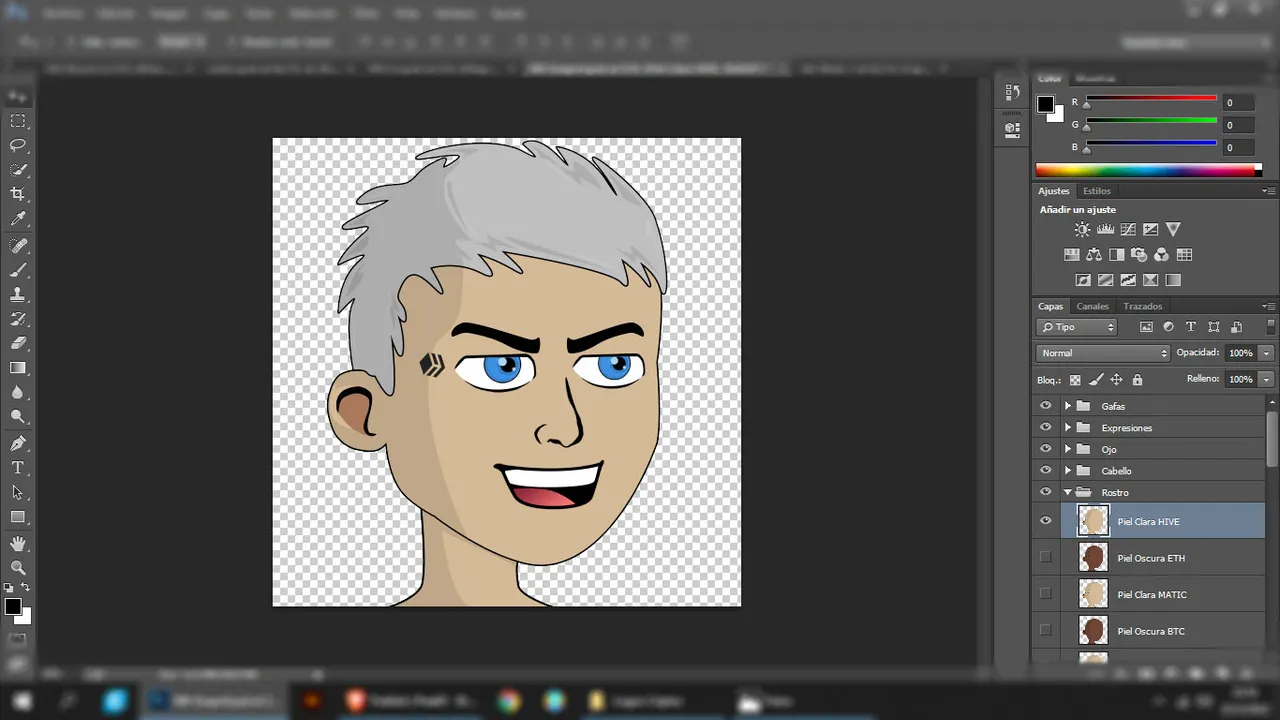Select the Zoom tool in toolbar
1280x720 pixels.
(18, 568)
